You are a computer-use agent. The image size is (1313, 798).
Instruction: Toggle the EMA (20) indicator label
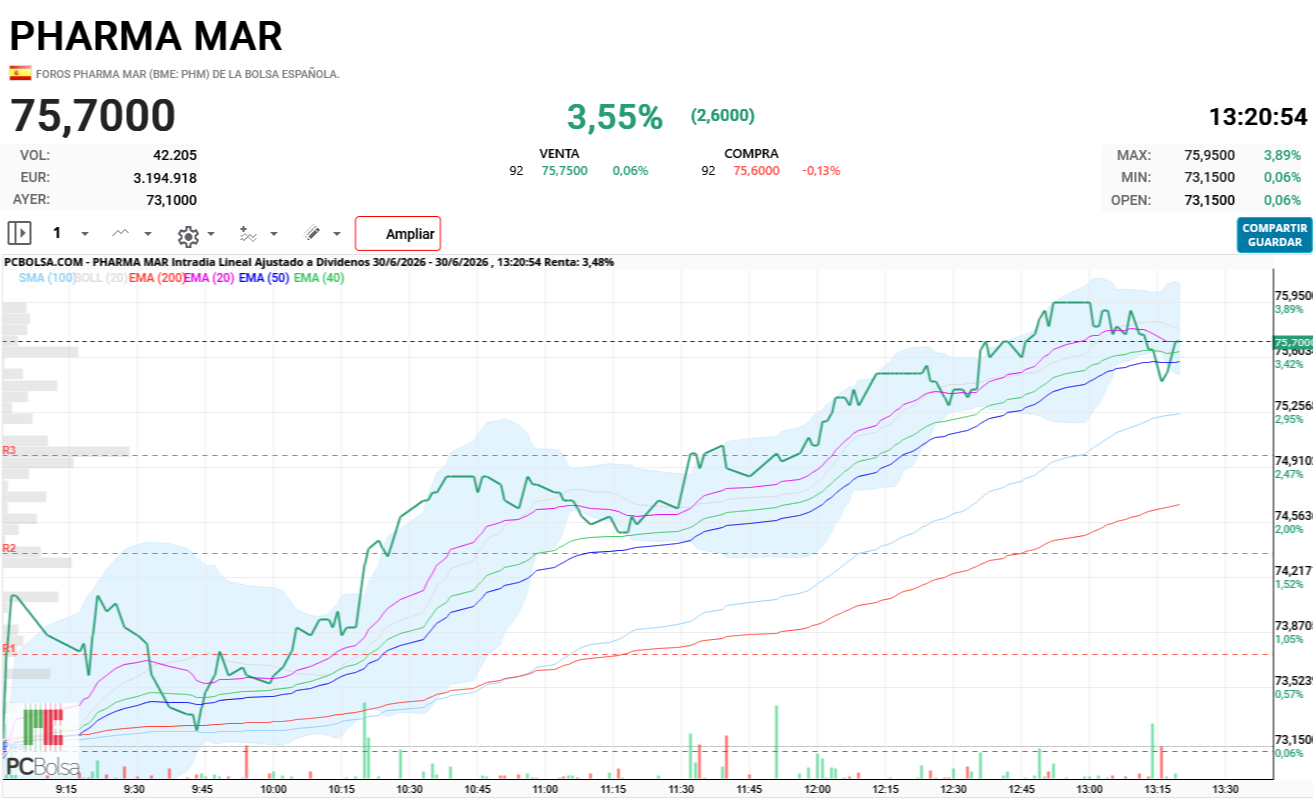[209, 278]
